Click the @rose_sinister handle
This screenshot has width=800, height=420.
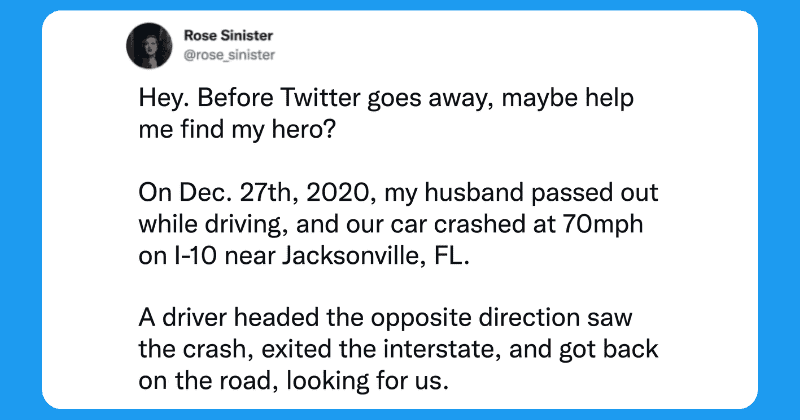pyautogui.click(x=221, y=55)
